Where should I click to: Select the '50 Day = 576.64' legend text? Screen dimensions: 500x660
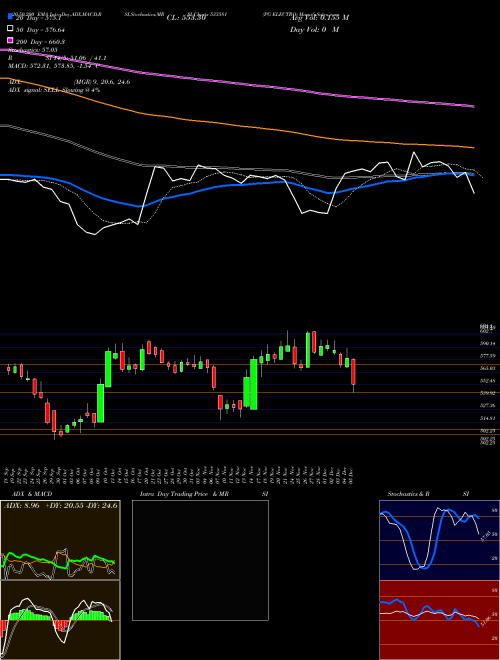pyautogui.click(x=40, y=29)
